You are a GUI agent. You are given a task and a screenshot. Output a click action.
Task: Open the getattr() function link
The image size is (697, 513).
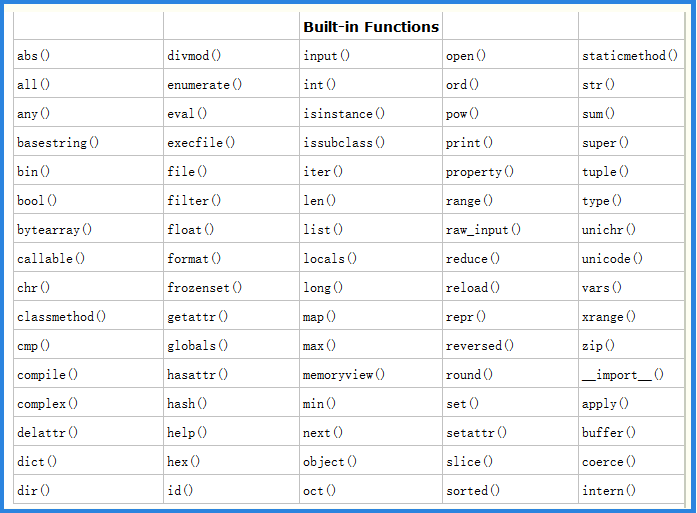coord(198,317)
